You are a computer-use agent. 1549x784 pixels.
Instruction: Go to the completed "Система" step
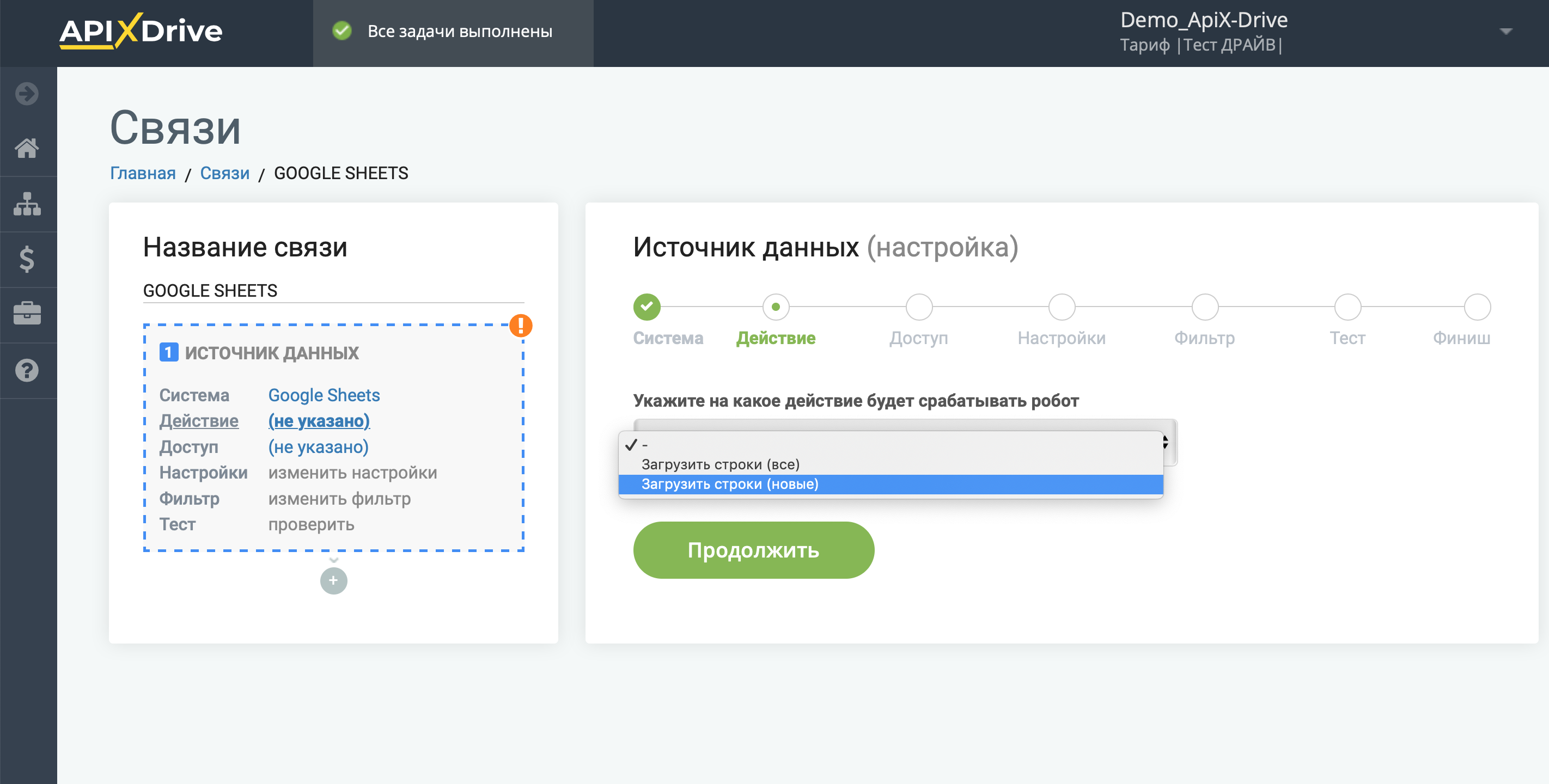coord(647,307)
